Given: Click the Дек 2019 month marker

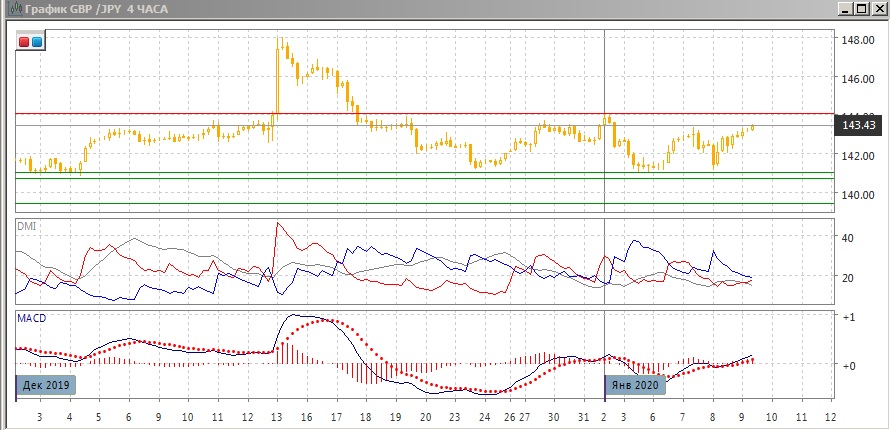Looking at the screenshot, I should point(45,385).
